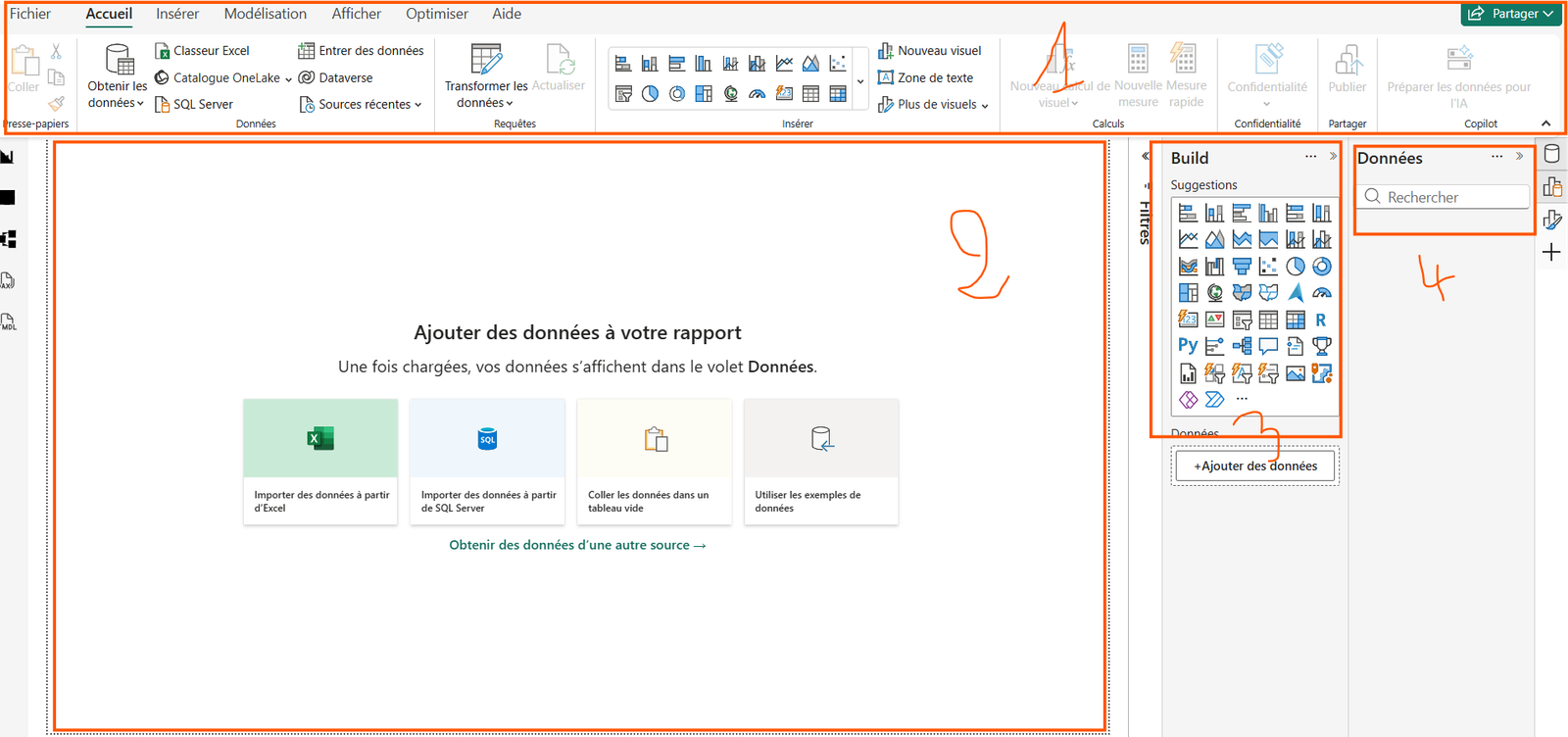
Task: Click the 'Importer des données à partir d'Excel' card
Action: (x=320, y=462)
